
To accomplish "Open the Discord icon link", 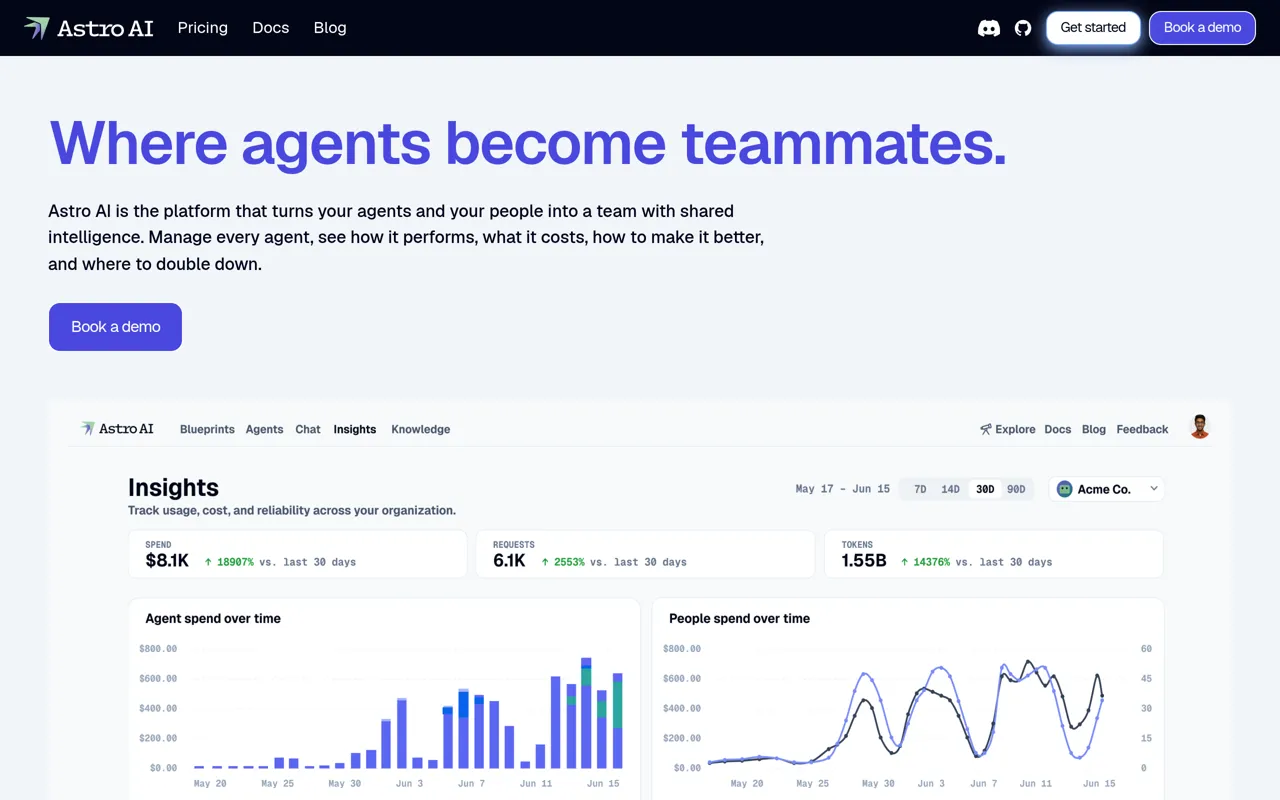I will (989, 28).
